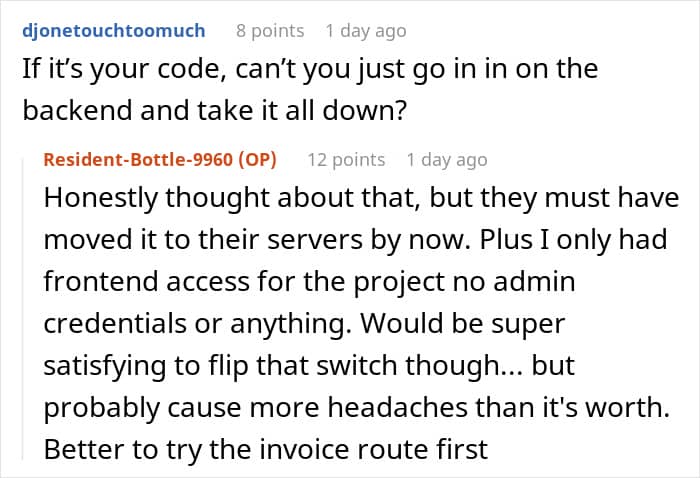Click the line starting 'Honestly thought about that'

coord(361,198)
